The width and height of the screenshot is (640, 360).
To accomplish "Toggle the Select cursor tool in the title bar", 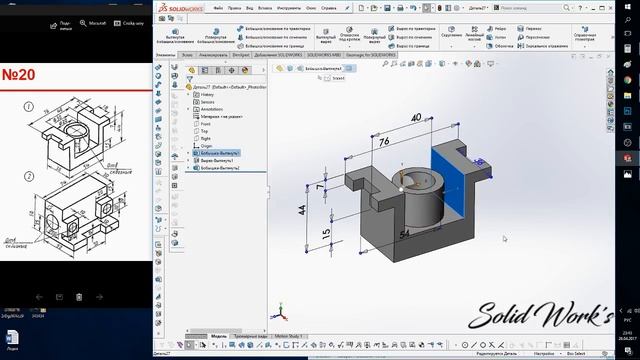I will [x=427, y=8].
